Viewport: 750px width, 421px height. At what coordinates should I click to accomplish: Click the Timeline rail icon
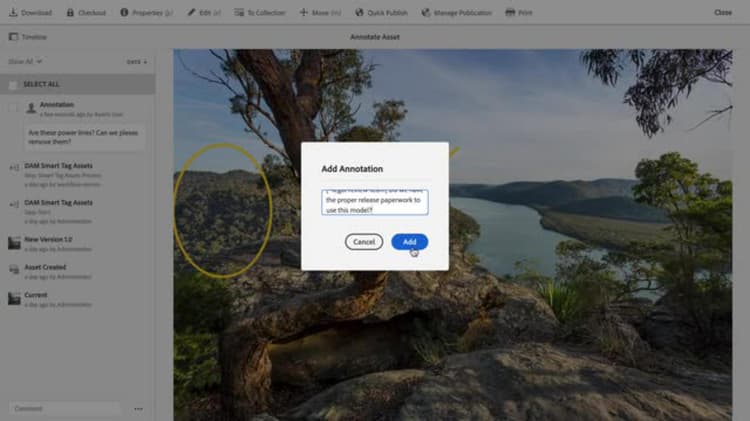tap(13, 37)
